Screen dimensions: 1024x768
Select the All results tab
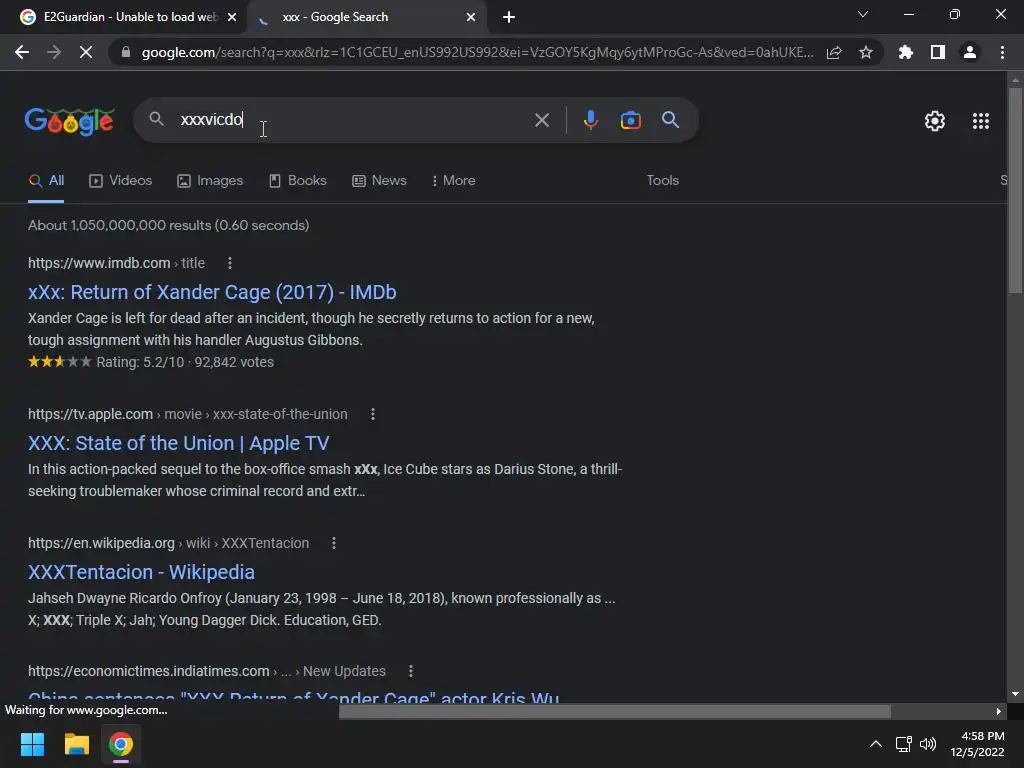[x=46, y=181]
